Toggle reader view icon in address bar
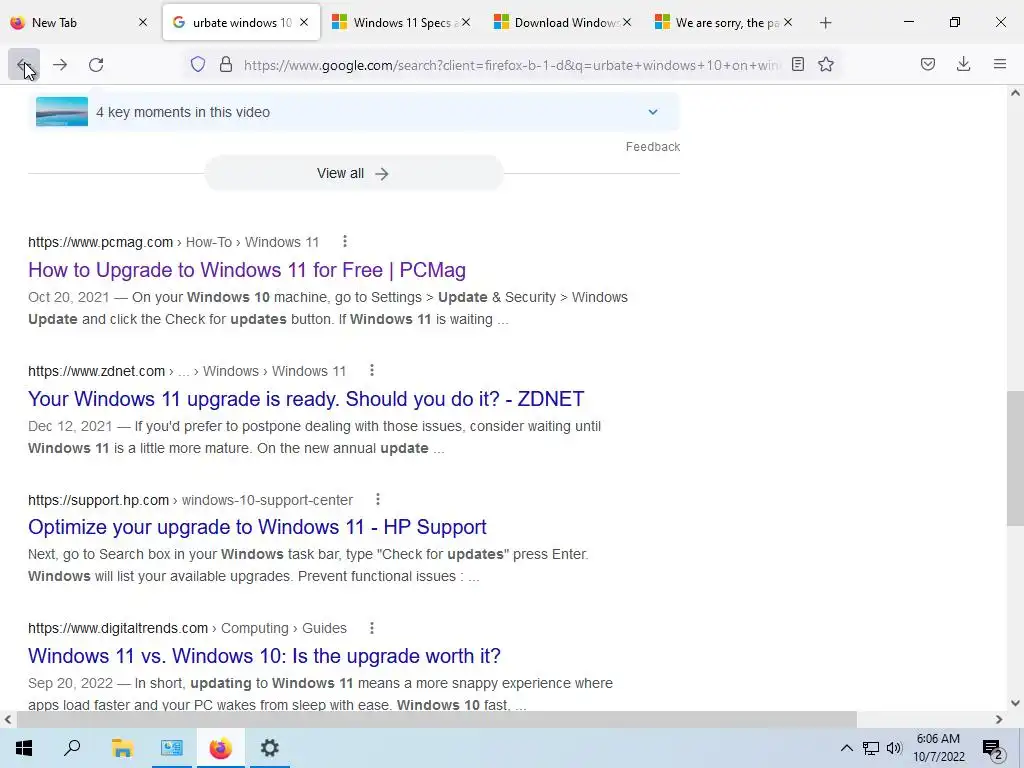 tap(797, 65)
